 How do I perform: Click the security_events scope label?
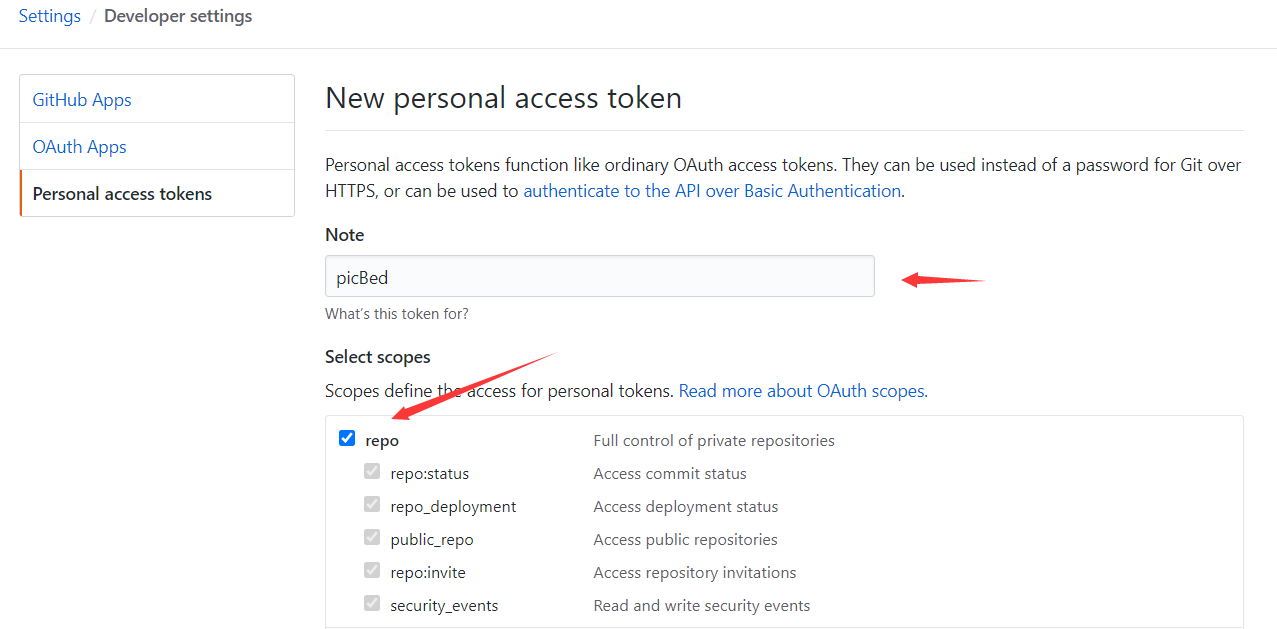click(x=444, y=605)
